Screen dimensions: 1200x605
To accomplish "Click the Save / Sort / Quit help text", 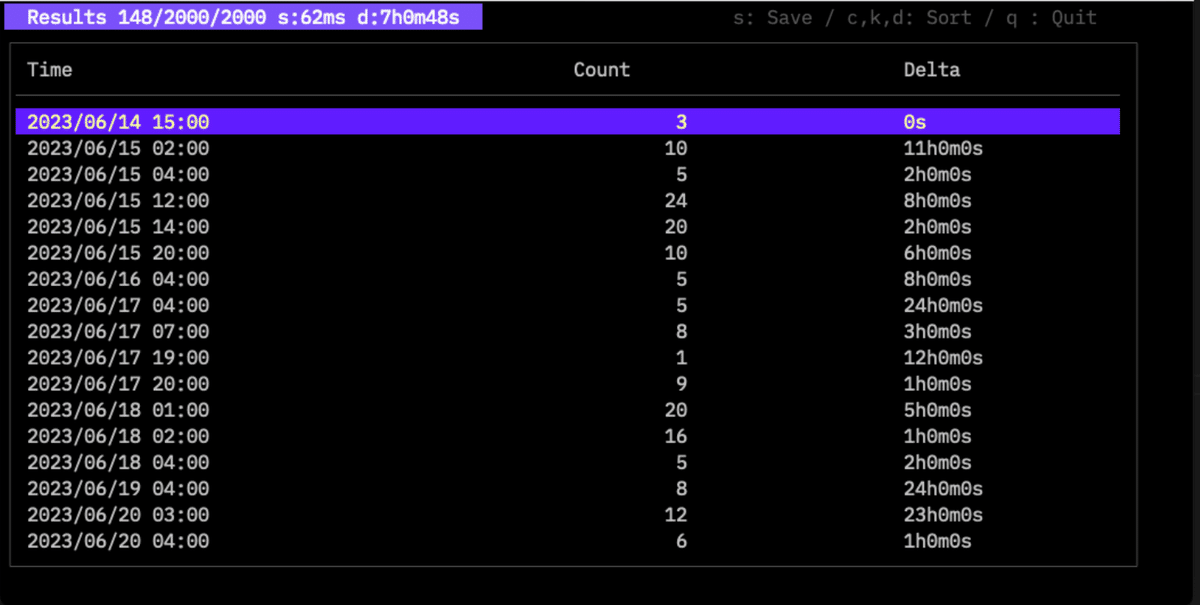I will (x=915, y=17).
